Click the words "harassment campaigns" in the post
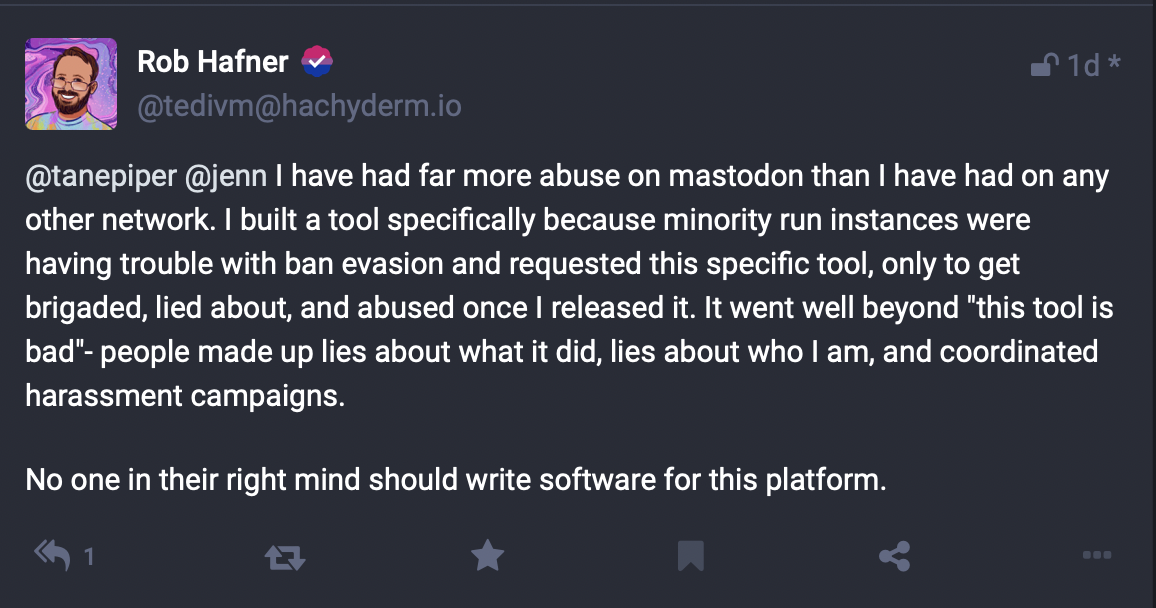This screenshot has width=1156, height=608. pos(185,395)
